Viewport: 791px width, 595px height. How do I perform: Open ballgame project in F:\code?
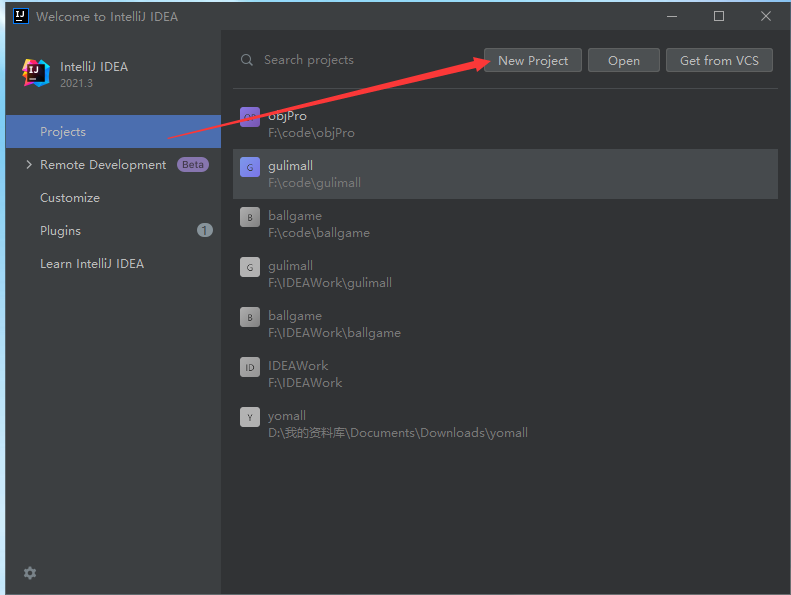coord(505,224)
